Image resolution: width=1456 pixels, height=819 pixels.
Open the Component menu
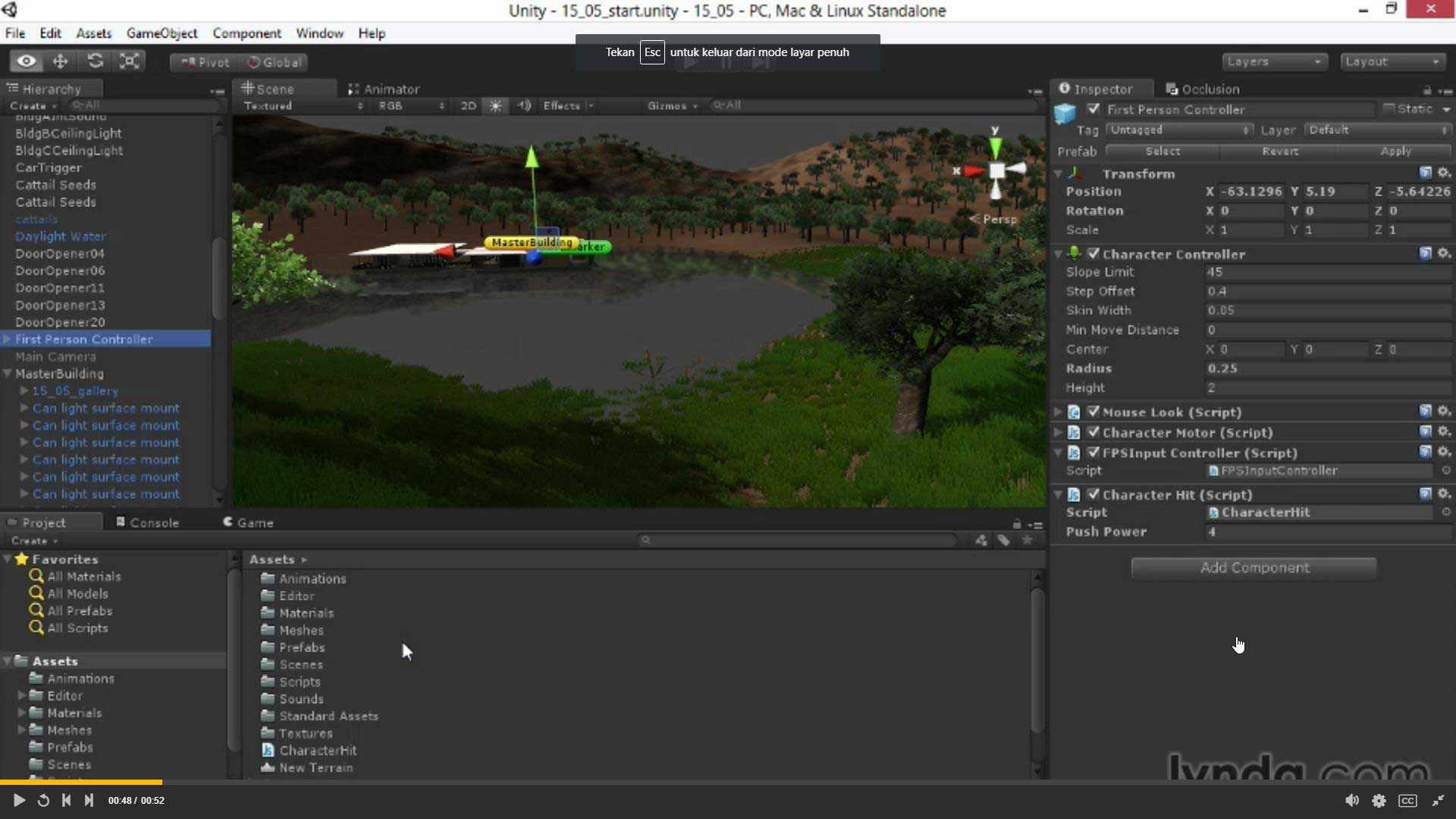point(246,33)
